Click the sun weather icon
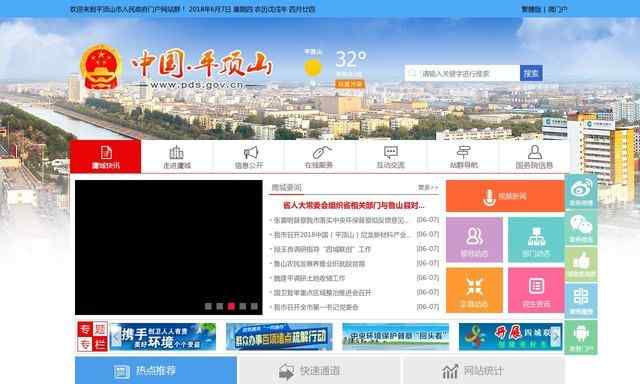The width and height of the screenshot is (640, 384). 313,68
